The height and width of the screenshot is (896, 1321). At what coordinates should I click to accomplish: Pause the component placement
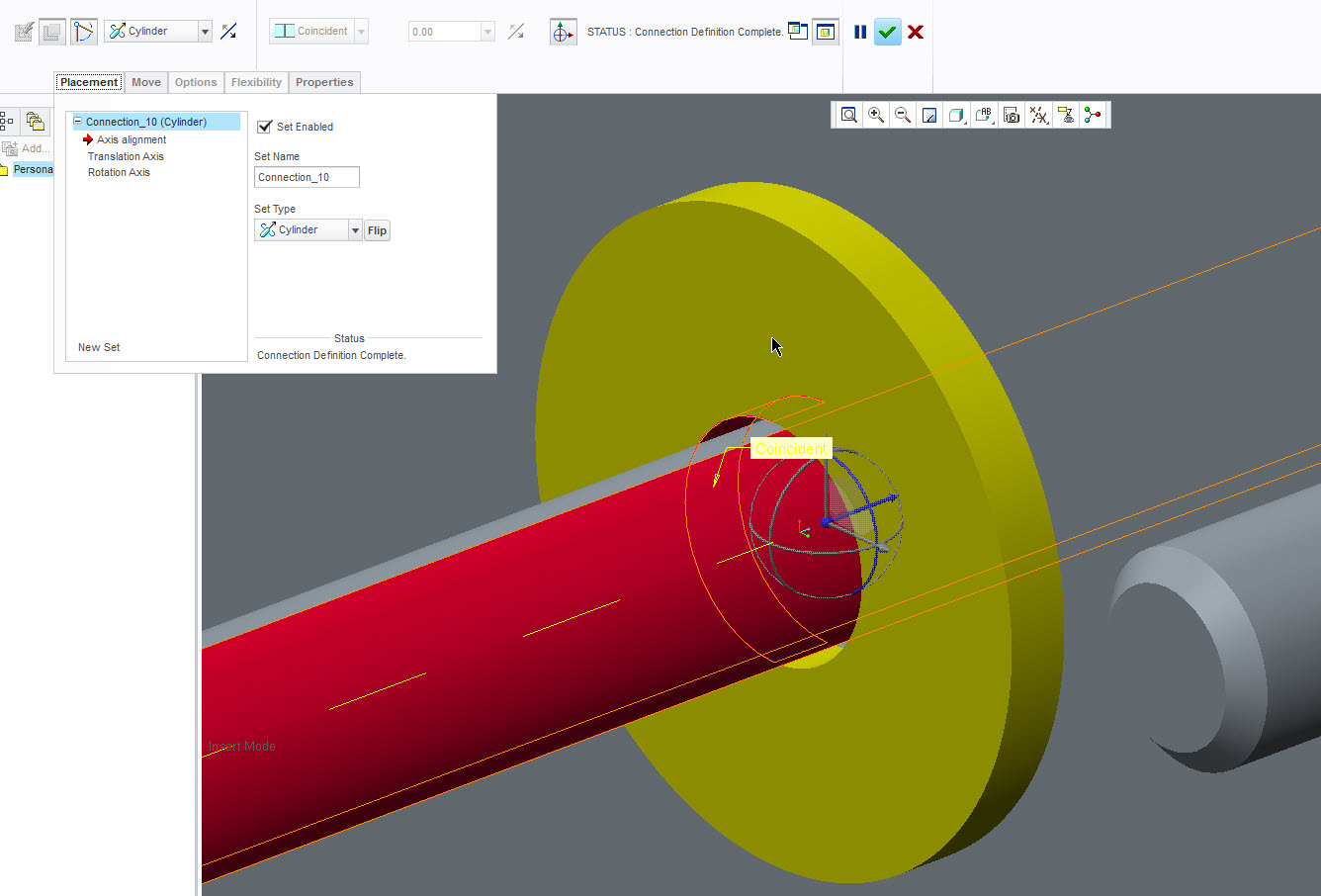(860, 32)
